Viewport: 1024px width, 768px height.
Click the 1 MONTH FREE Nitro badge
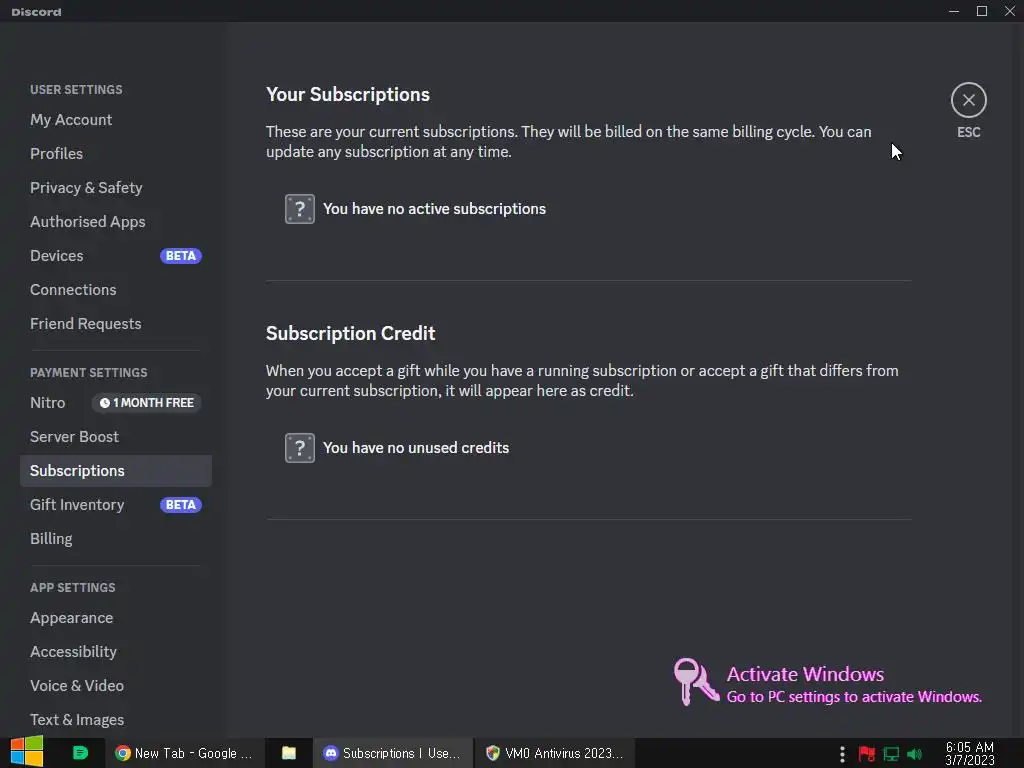(x=146, y=403)
